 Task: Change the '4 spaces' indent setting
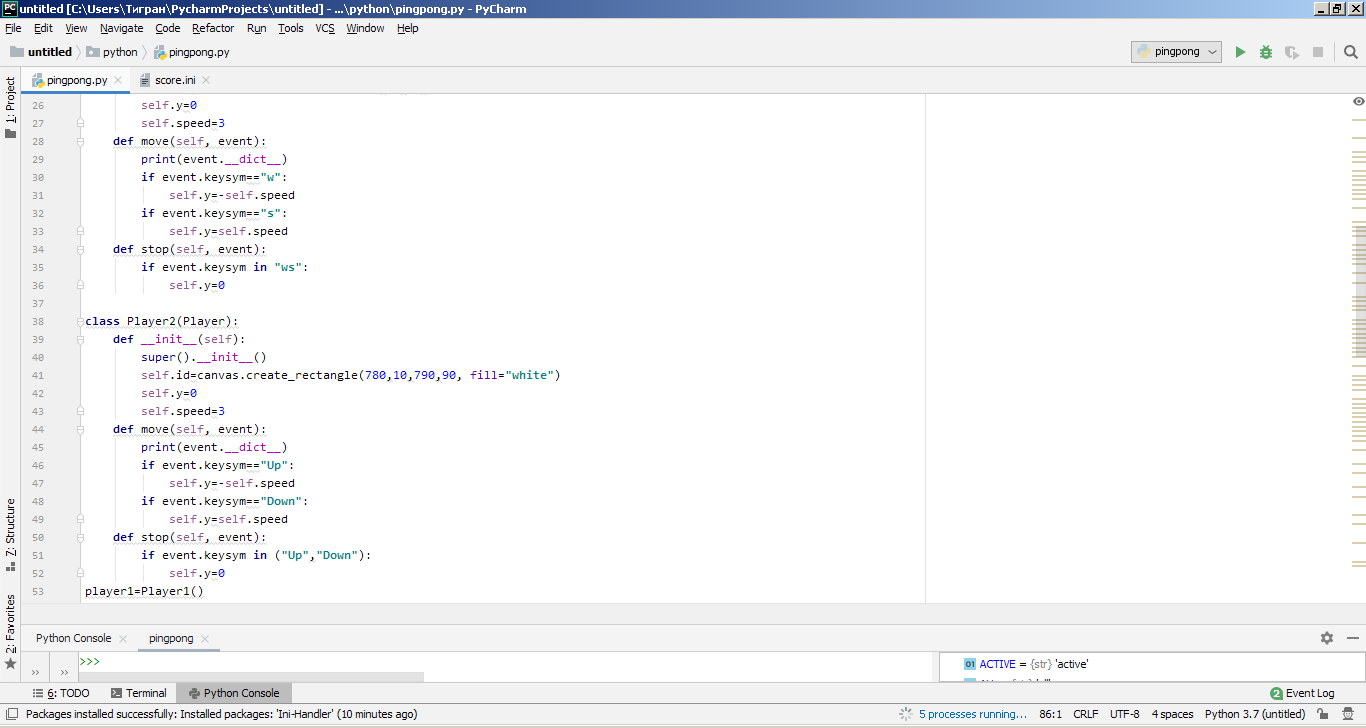(x=1172, y=714)
